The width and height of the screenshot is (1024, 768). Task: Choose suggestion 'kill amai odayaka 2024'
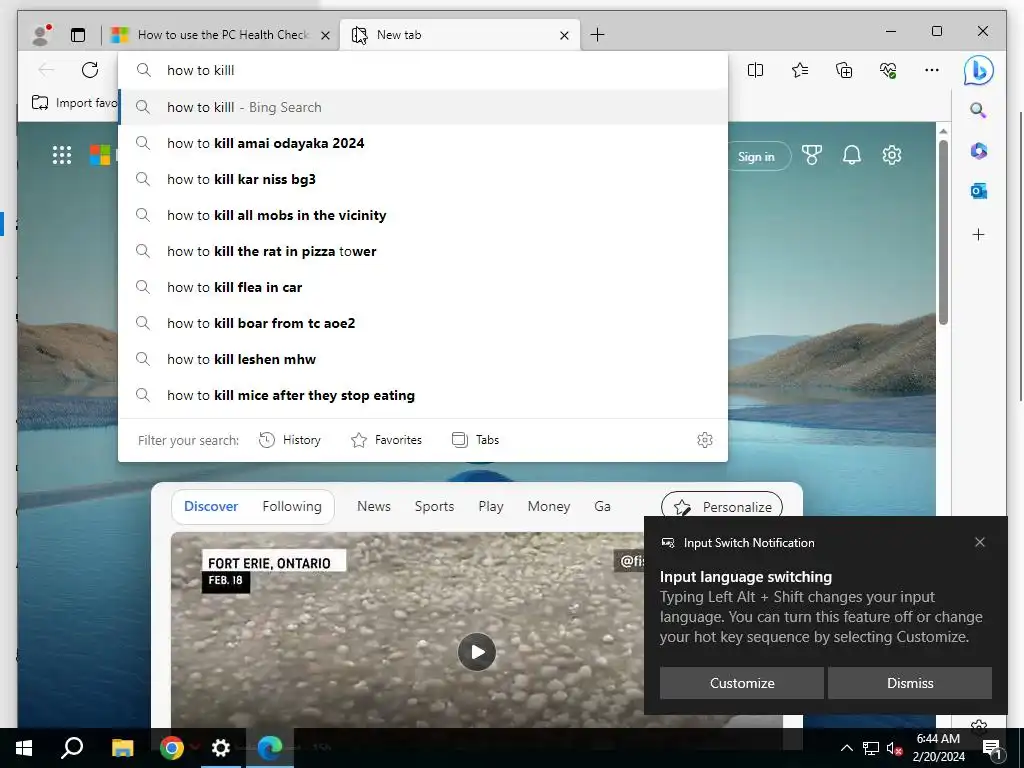coord(423,143)
